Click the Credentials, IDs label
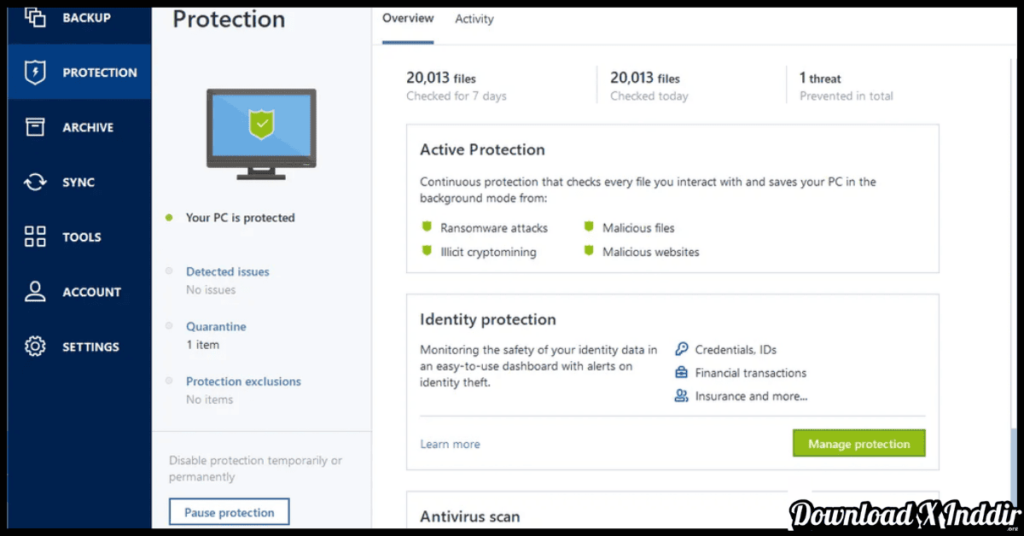Image resolution: width=1024 pixels, height=536 pixels. [x=735, y=350]
